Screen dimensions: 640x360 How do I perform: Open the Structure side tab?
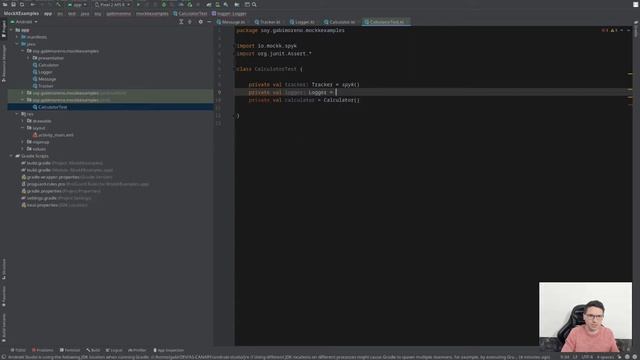(4, 269)
